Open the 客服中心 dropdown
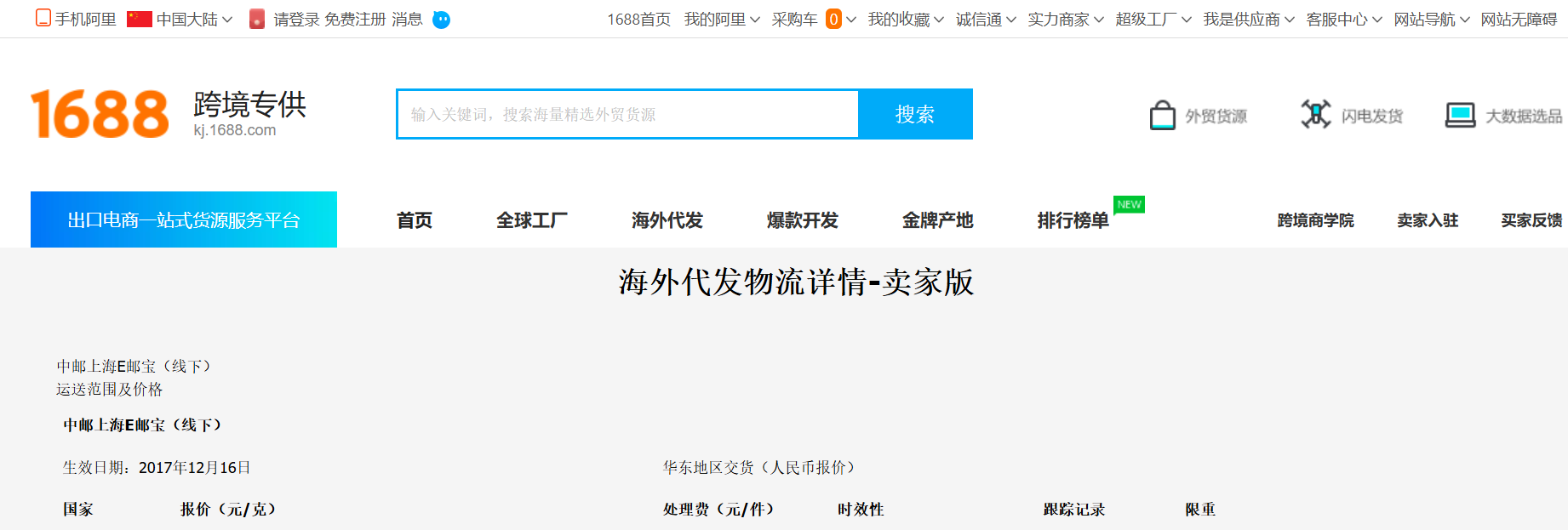Image resolution: width=1568 pixels, height=530 pixels. (1376, 20)
